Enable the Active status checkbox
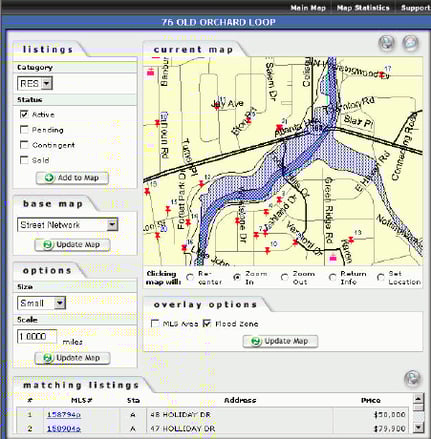This screenshot has width=431, height=439. point(24,114)
